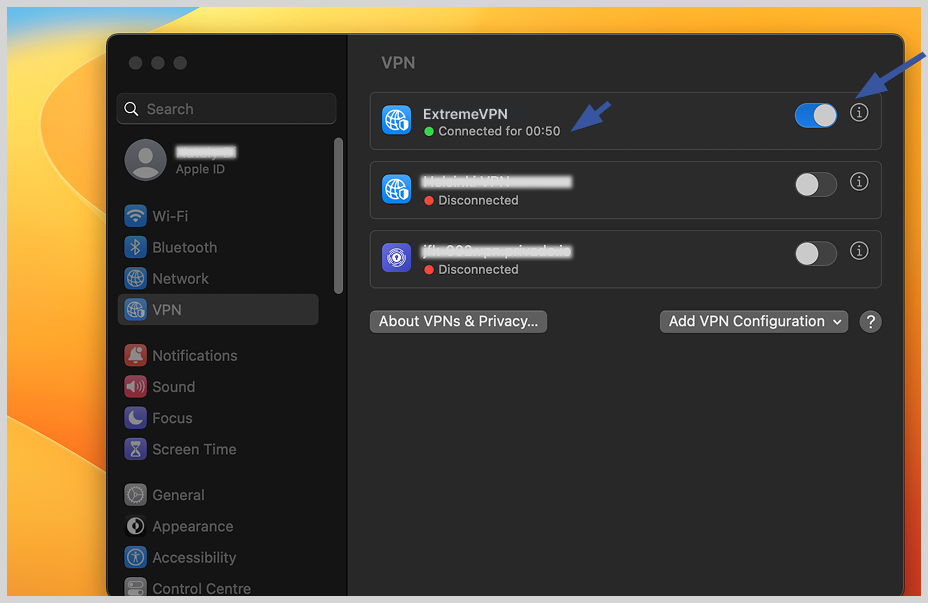This screenshot has width=928, height=603.
Task: Click the Appearance sidebar icon
Action: coord(136,526)
